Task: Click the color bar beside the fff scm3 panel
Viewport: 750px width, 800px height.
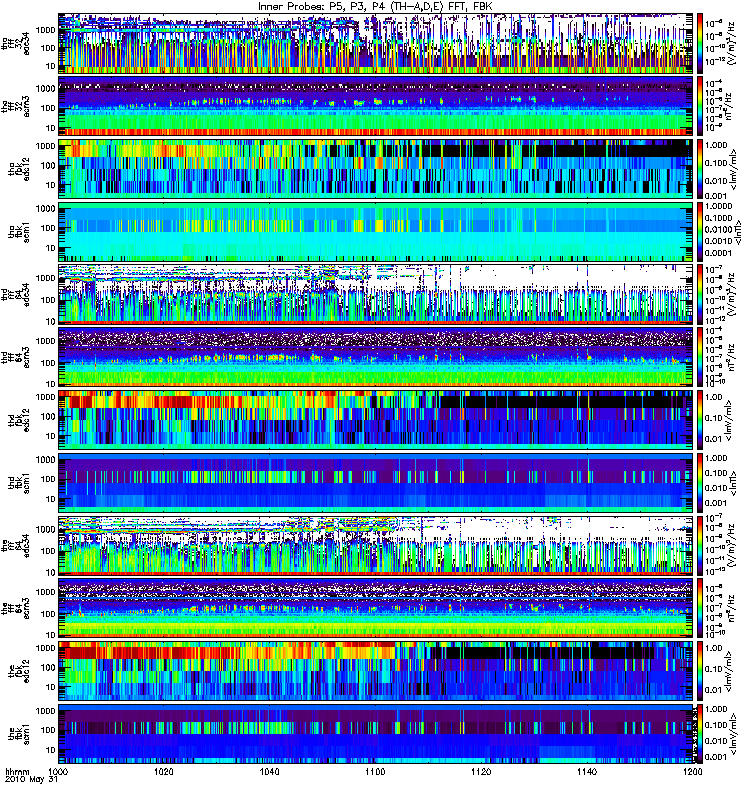Action: click(700, 608)
